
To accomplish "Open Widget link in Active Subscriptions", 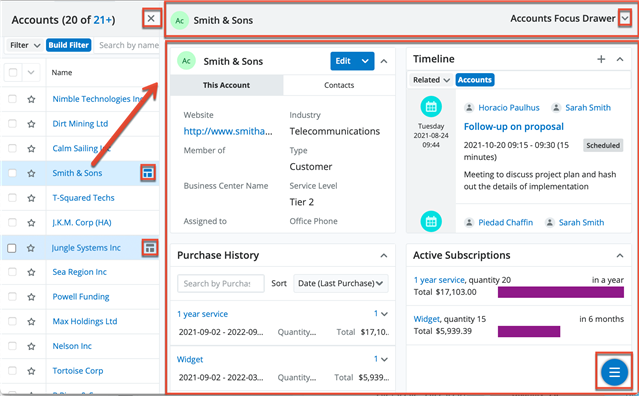I will click(427, 319).
